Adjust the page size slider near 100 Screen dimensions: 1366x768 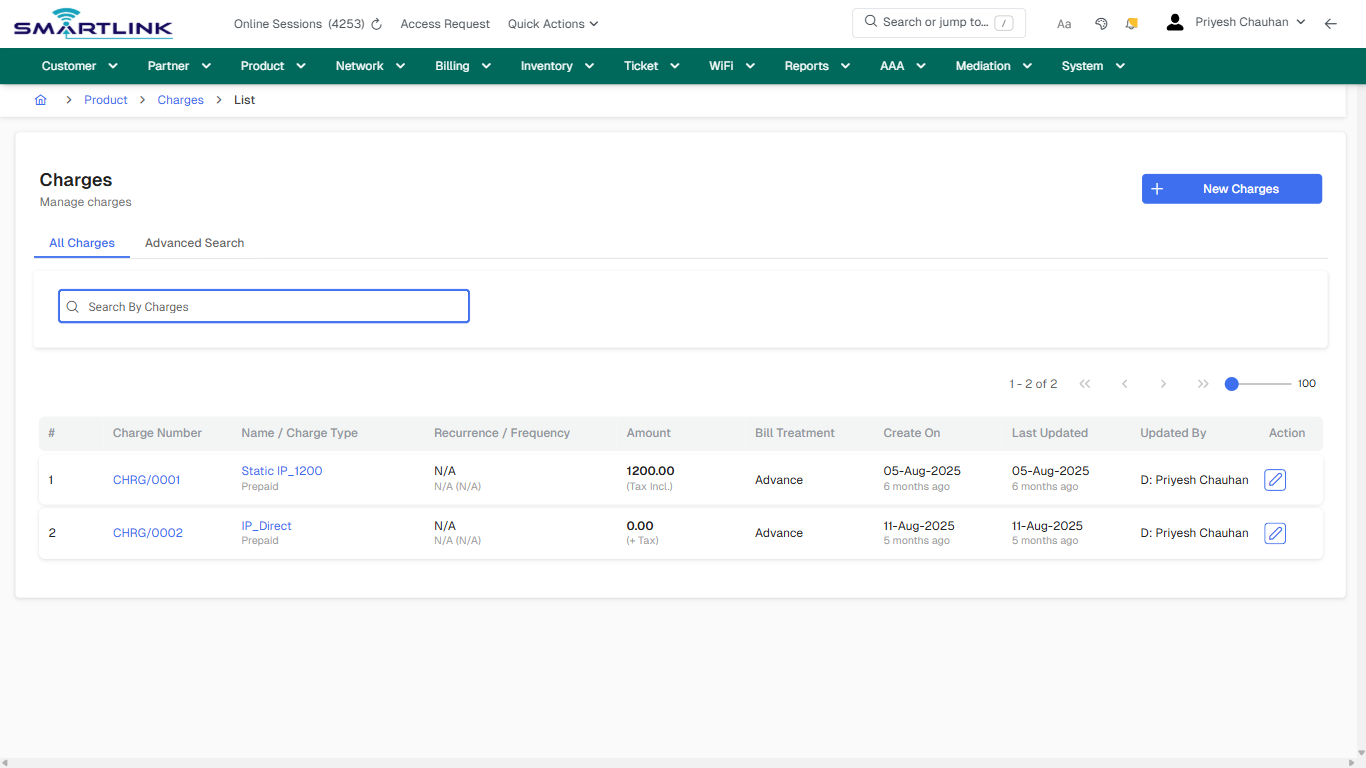click(1231, 383)
